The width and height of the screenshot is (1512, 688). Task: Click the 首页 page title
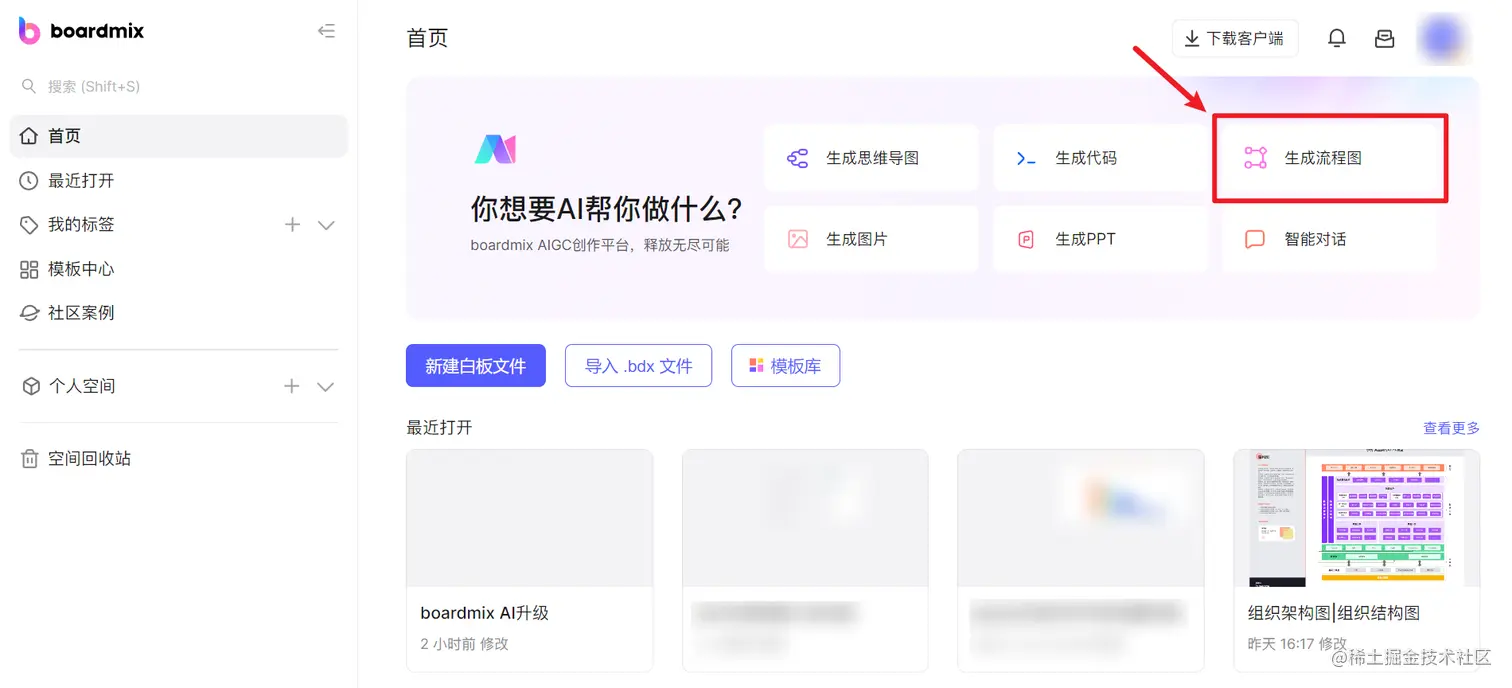pyautogui.click(x=428, y=38)
